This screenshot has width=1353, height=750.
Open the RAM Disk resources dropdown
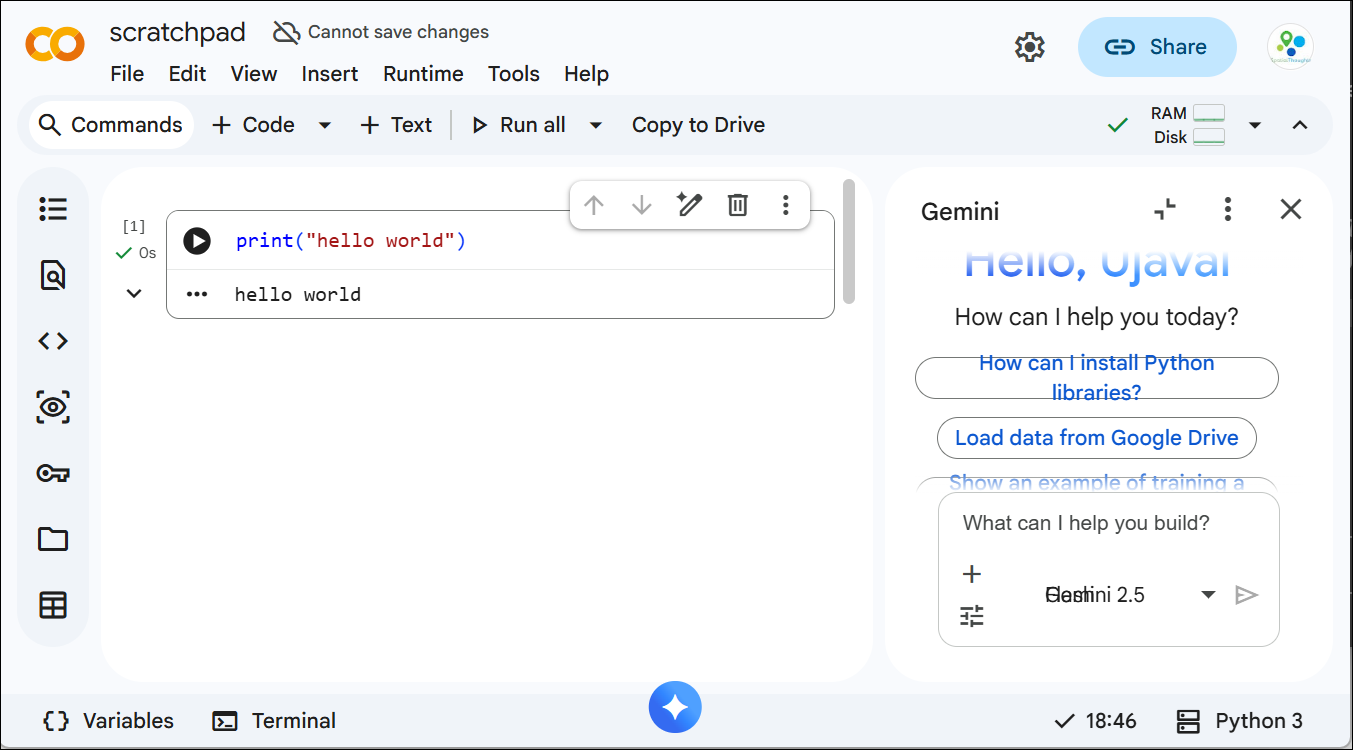point(1255,125)
